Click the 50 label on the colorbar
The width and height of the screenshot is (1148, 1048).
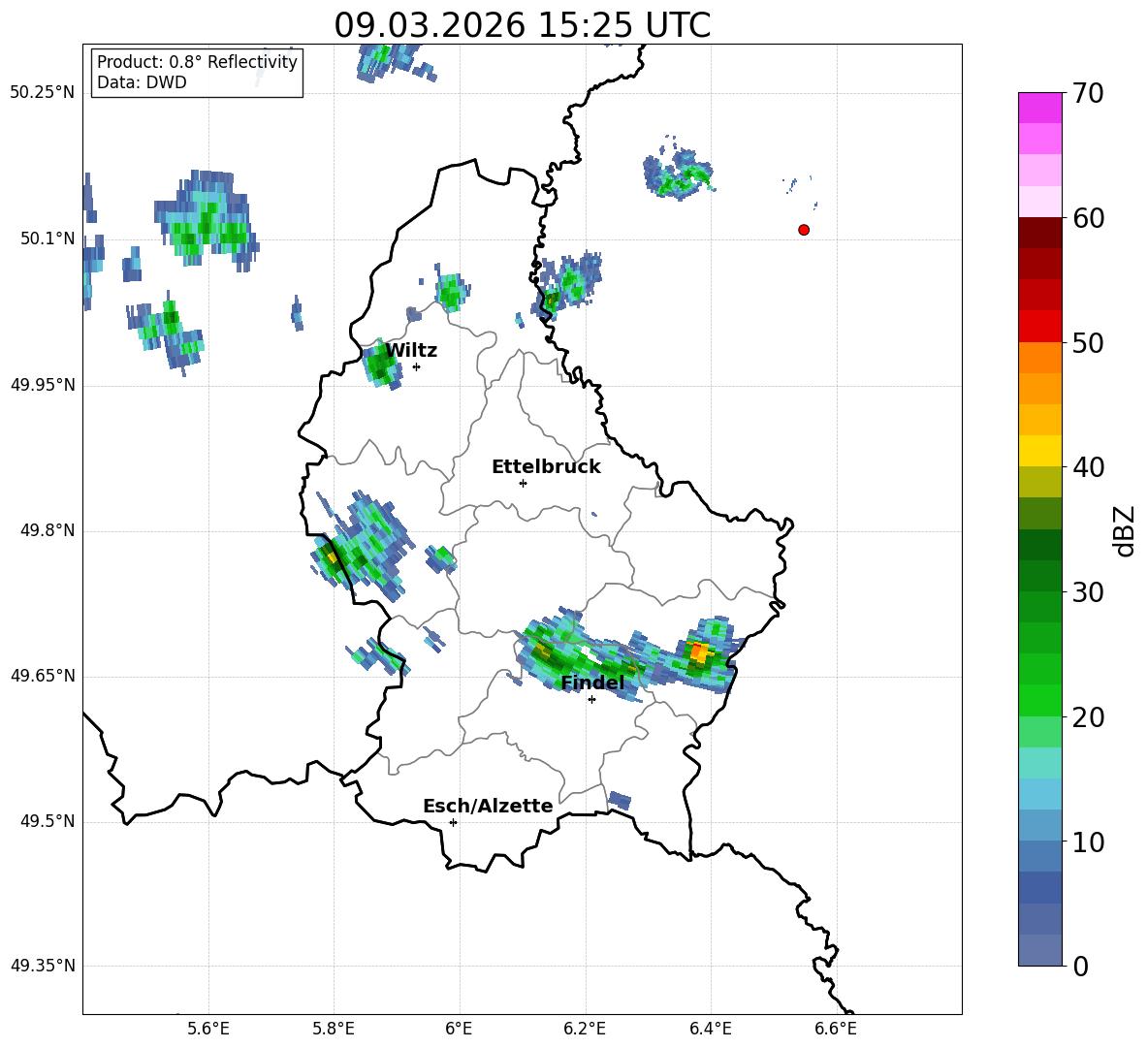[x=1088, y=342]
